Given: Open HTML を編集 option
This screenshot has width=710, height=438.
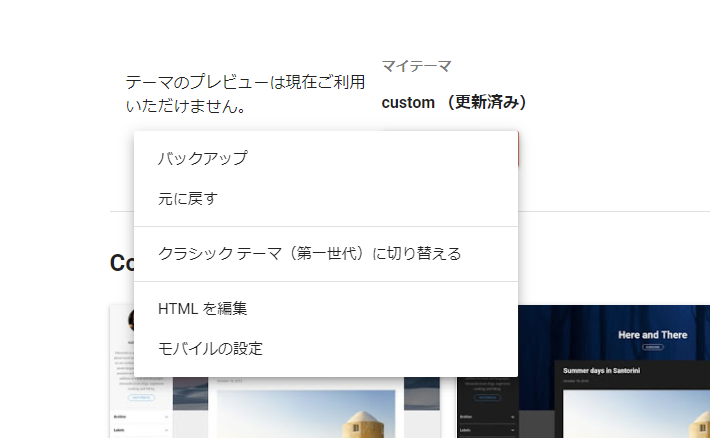Looking at the screenshot, I should click(x=326, y=309).
